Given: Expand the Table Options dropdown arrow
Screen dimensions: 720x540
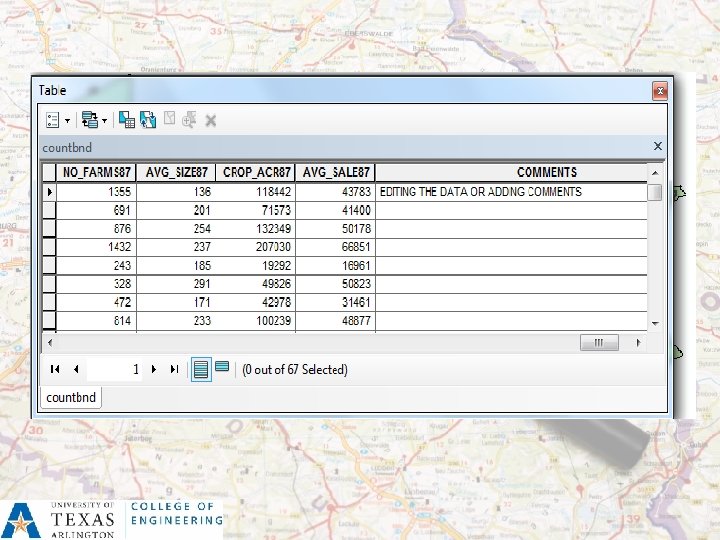Looking at the screenshot, I should pos(68,121).
